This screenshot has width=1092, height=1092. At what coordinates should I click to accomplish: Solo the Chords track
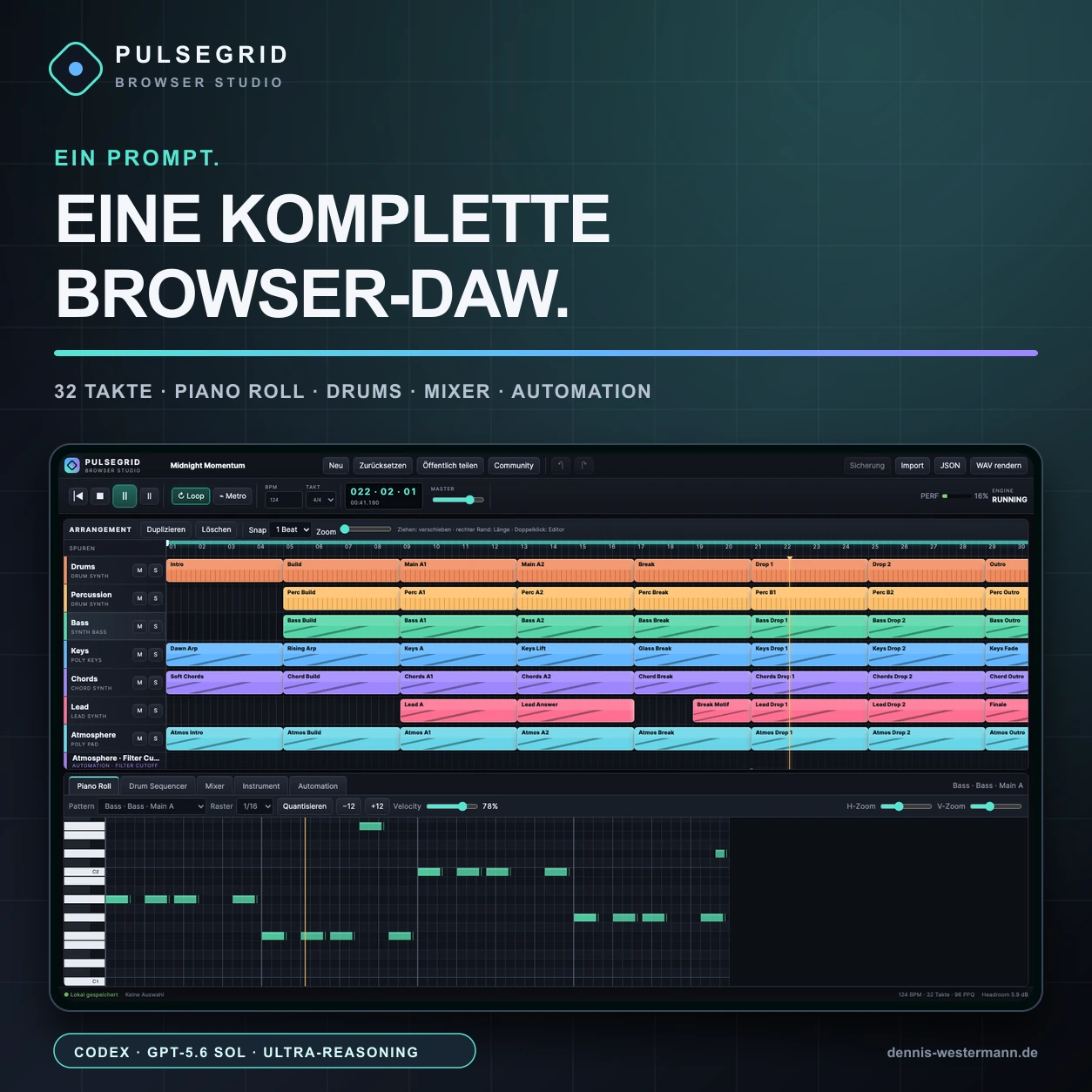pyautogui.click(x=156, y=682)
